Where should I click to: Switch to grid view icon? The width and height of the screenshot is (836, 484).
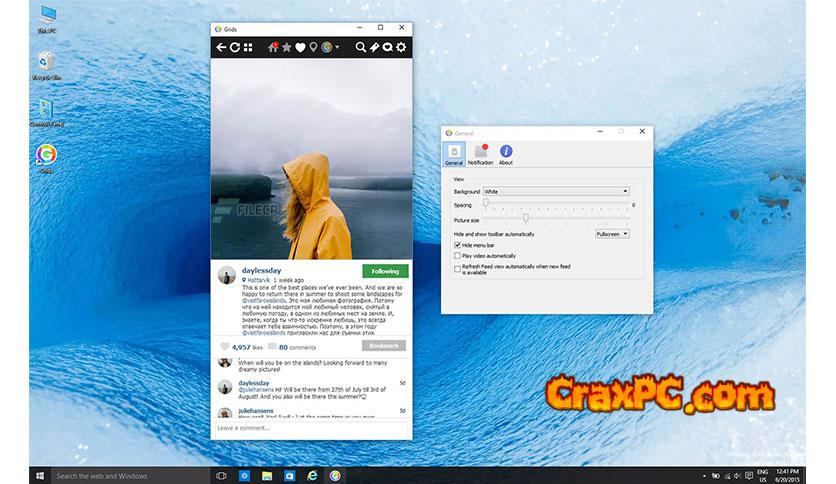click(x=248, y=47)
